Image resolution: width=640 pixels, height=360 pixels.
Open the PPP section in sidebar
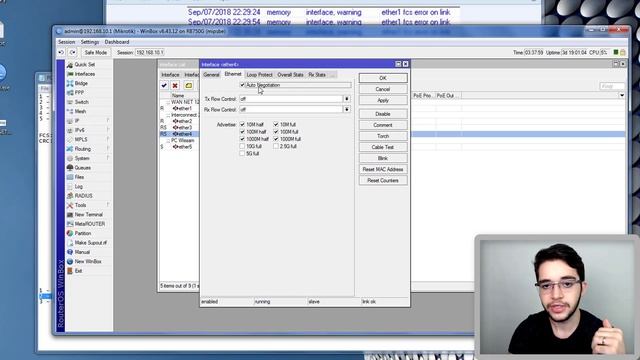tap(79, 93)
